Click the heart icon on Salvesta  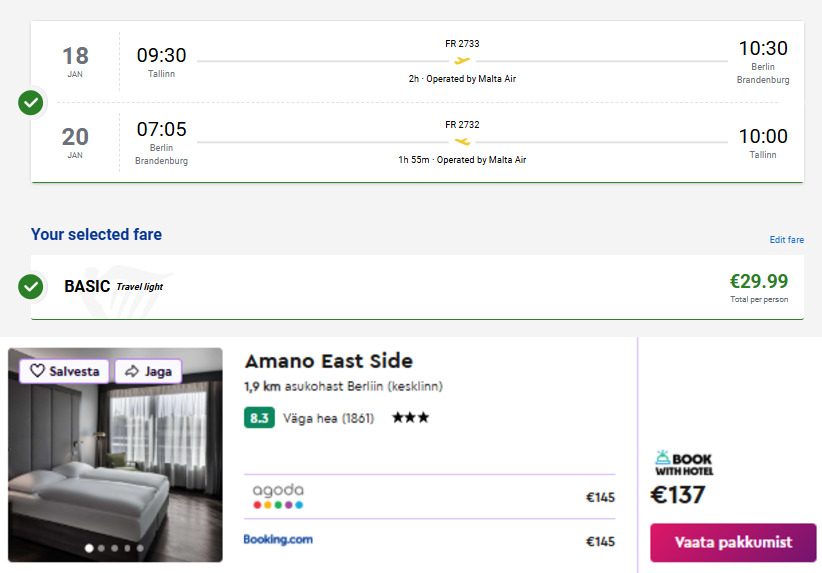point(37,371)
